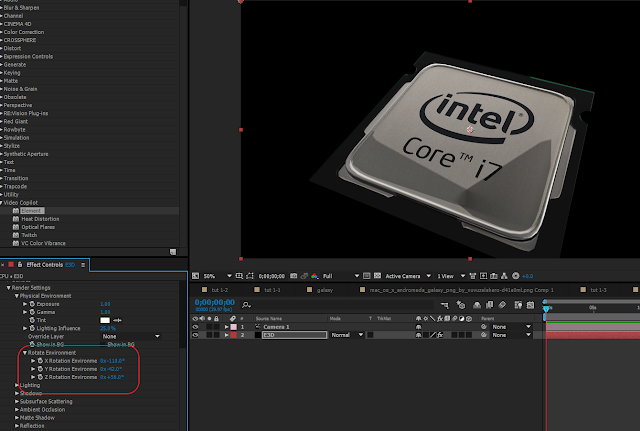
Task: Hide the E3D layer eye toggle
Action: click(x=195, y=335)
